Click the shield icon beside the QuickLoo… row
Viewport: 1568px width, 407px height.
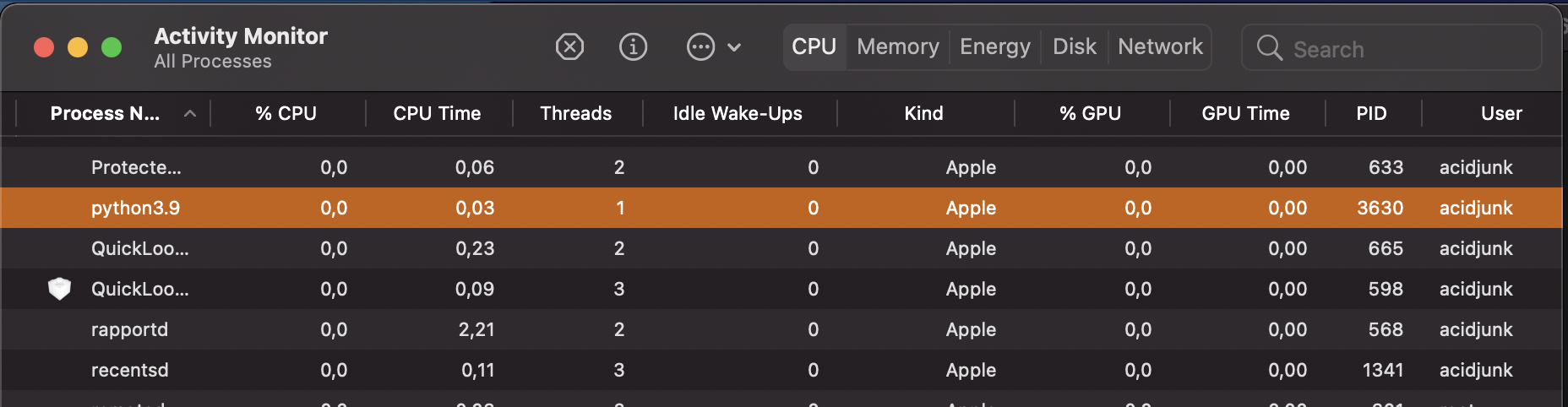pyautogui.click(x=59, y=289)
